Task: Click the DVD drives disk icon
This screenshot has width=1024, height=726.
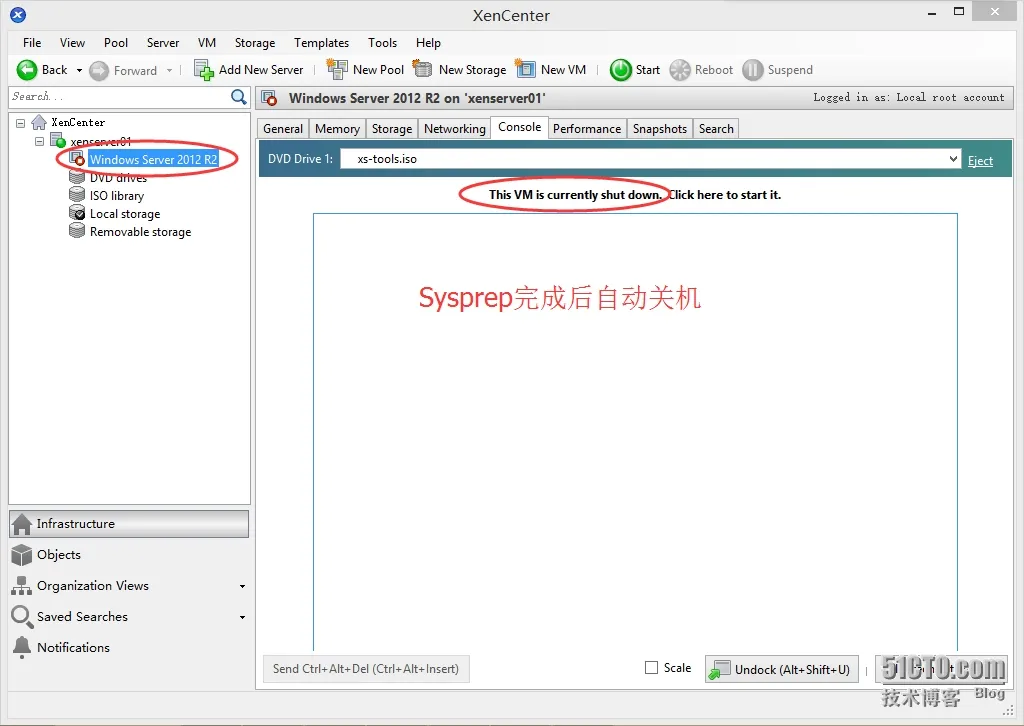Action: pos(77,178)
